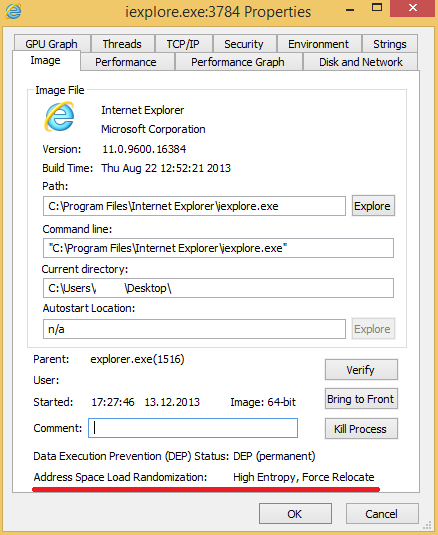The width and height of the screenshot is (438, 535).
Task: Open the TCP/IP tab
Action: click(183, 44)
